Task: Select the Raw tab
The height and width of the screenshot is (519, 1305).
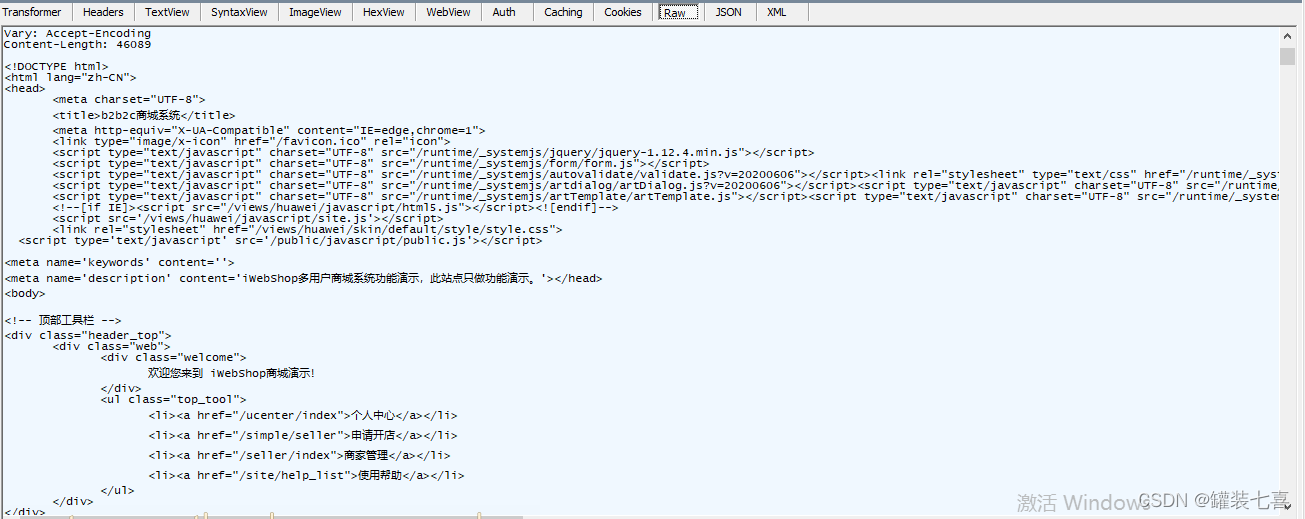Action: 678,12
